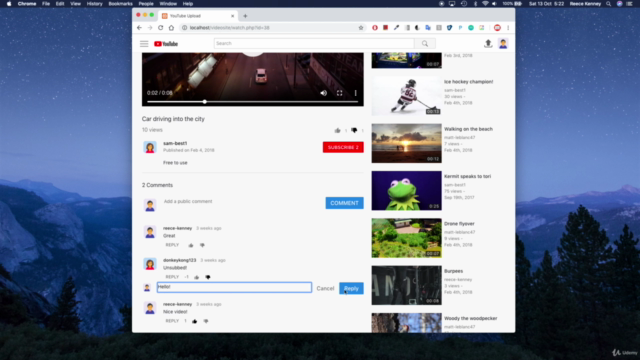
Task: Dislike the 'Unsubbed!' comment
Action: [x=208, y=277]
